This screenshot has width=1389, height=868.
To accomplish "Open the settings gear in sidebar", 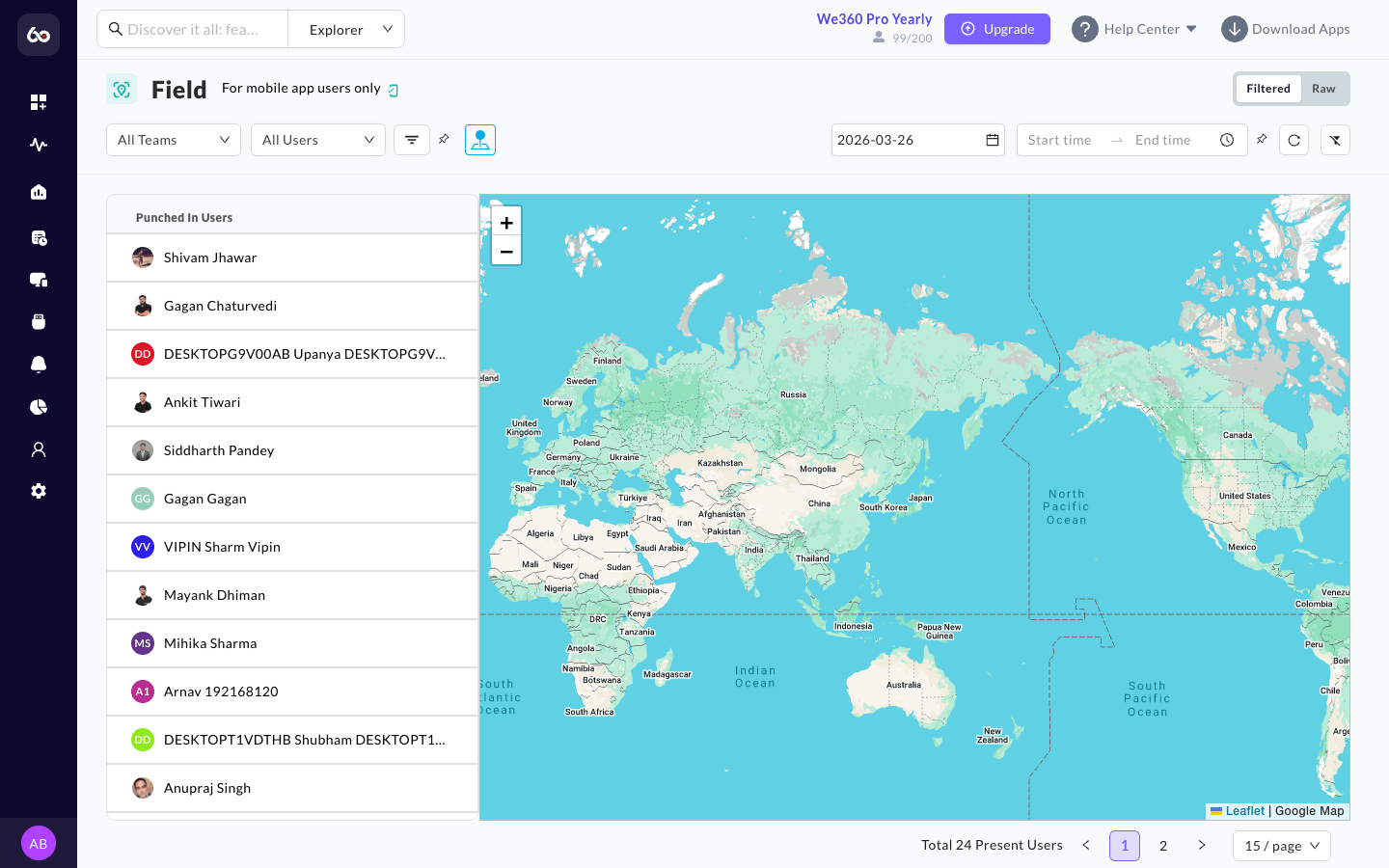I will [x=39, y=491].
